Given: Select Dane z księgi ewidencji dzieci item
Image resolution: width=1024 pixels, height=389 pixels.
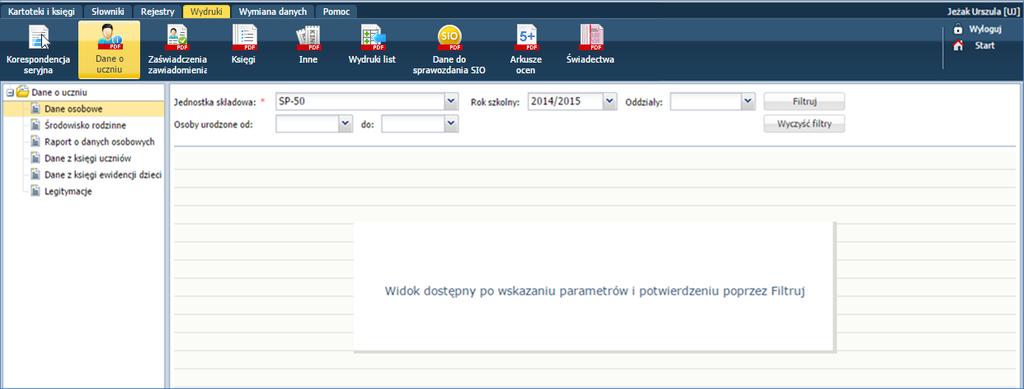Looking at the screenshot, I should pyautogui.click(x=103, y=175).
